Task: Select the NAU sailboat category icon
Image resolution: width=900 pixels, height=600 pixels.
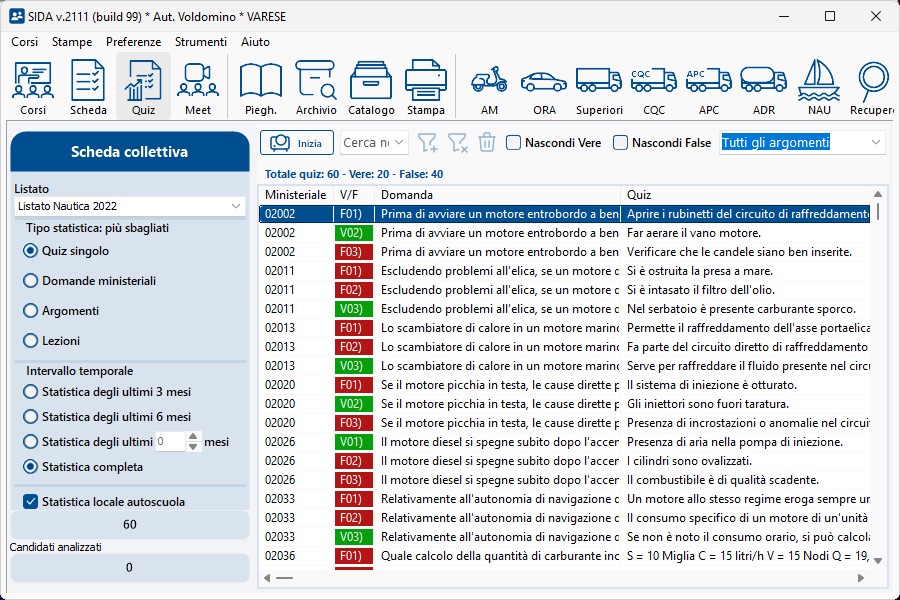Action: tap(819, 86)
